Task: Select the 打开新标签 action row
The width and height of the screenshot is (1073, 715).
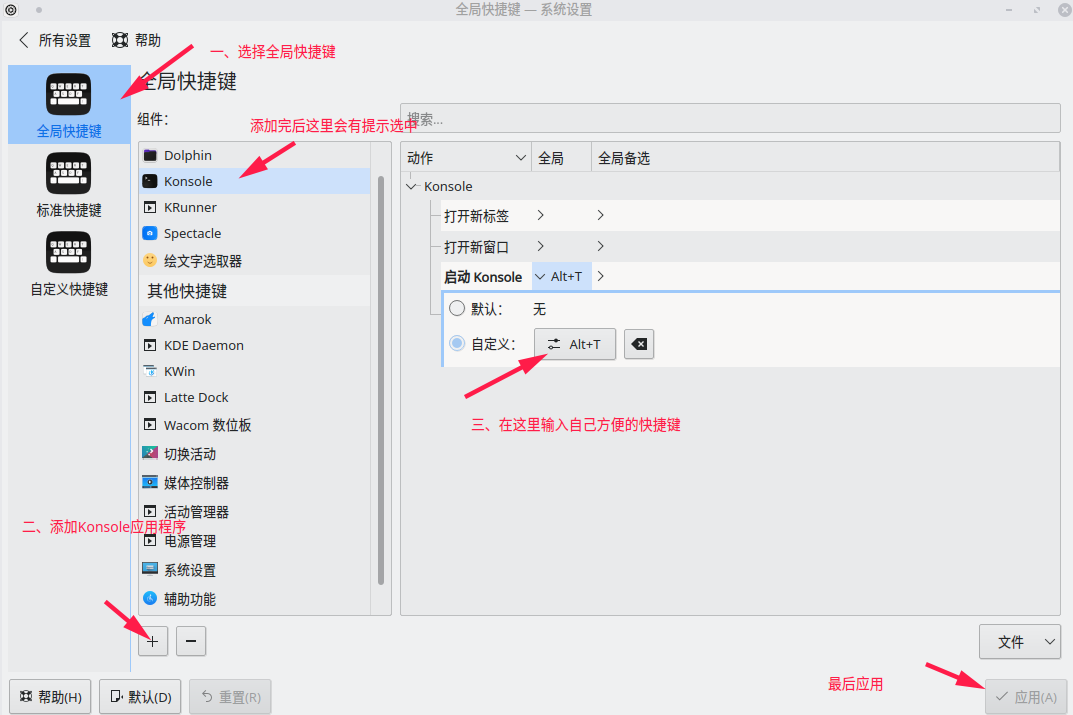Action: point(751,216)
